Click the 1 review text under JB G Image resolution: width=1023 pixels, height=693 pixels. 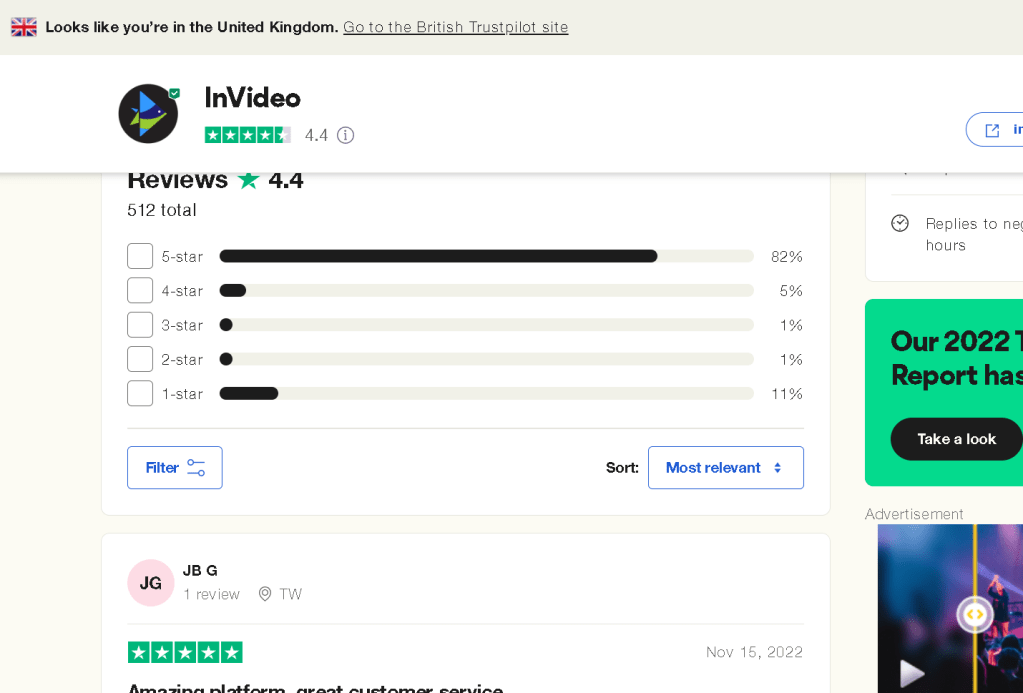[x=211, y=594]
